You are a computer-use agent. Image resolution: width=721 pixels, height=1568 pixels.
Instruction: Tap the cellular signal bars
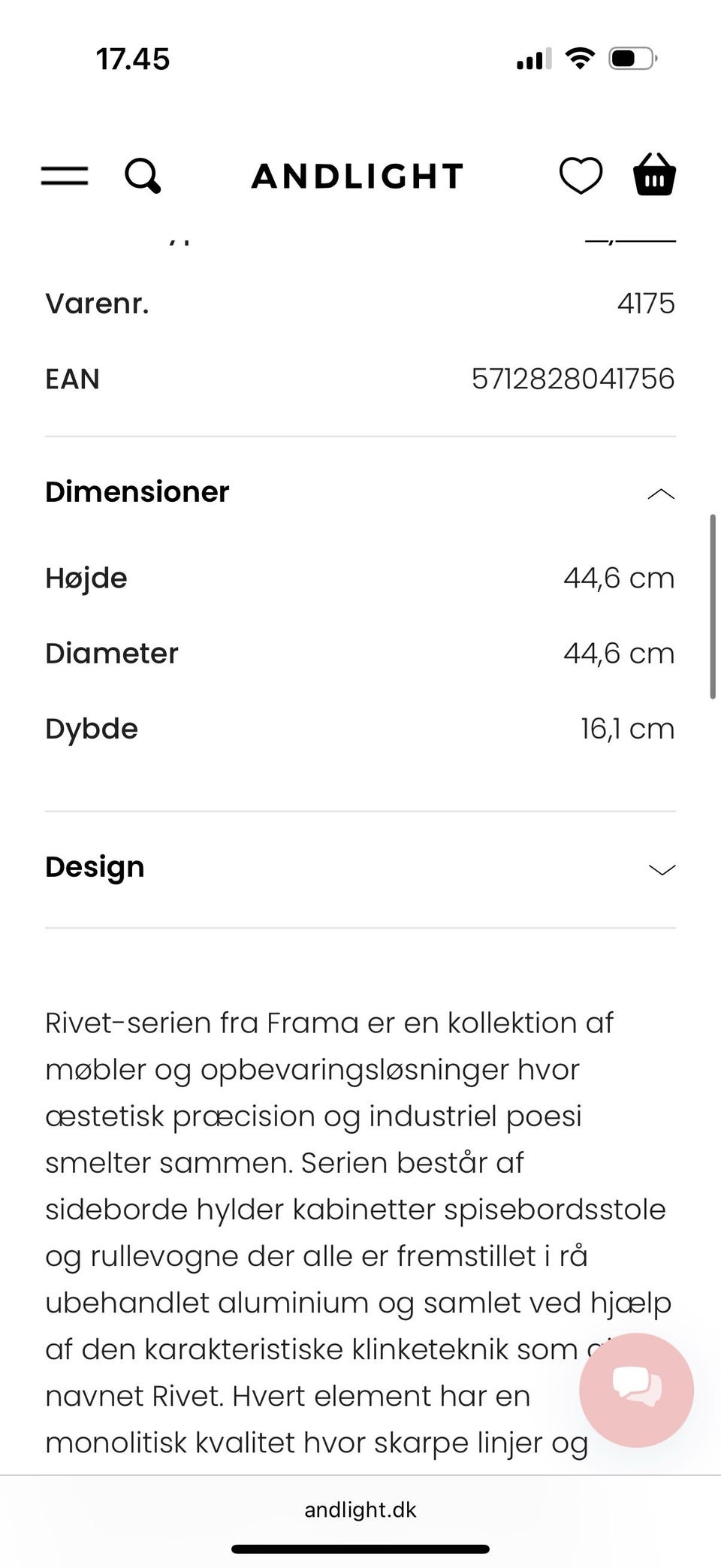(533, 59)
